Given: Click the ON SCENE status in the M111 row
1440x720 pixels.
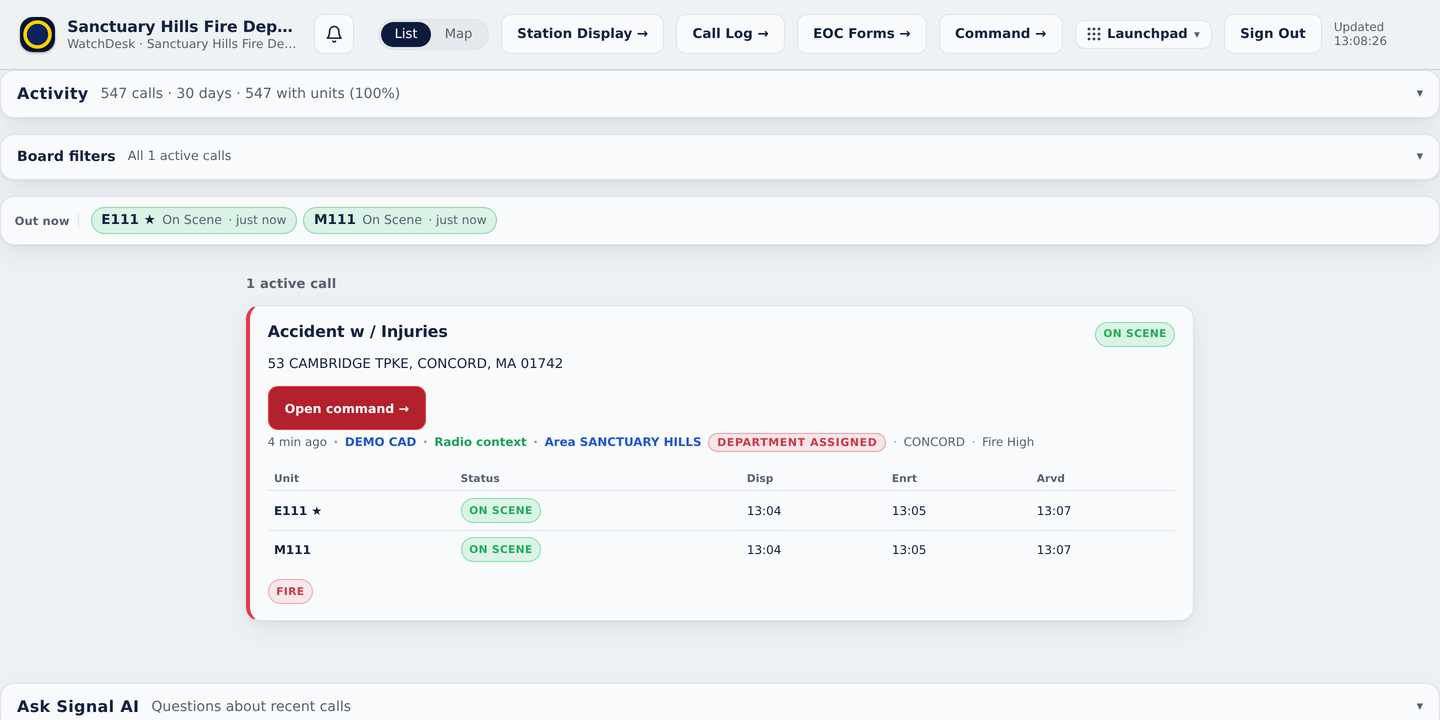Looking at the screenshot, I should coord(501,550).
